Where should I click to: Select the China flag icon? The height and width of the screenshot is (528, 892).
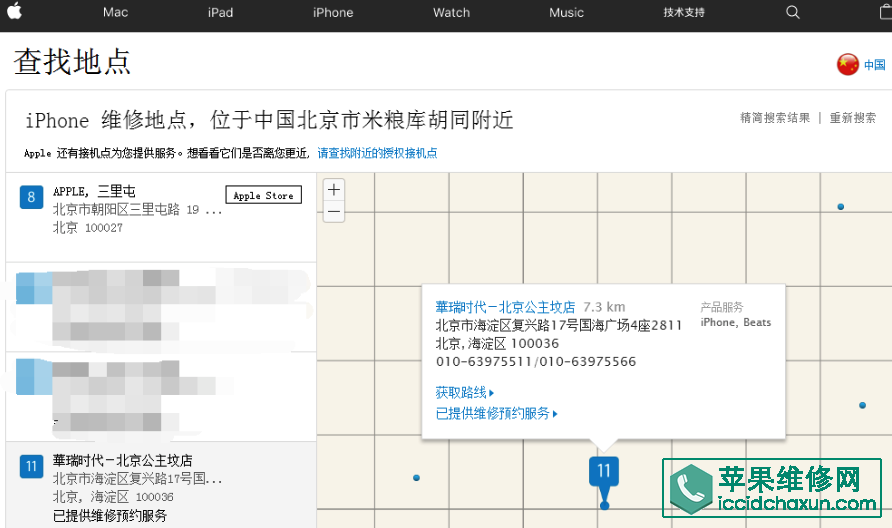tap(847, 64)
